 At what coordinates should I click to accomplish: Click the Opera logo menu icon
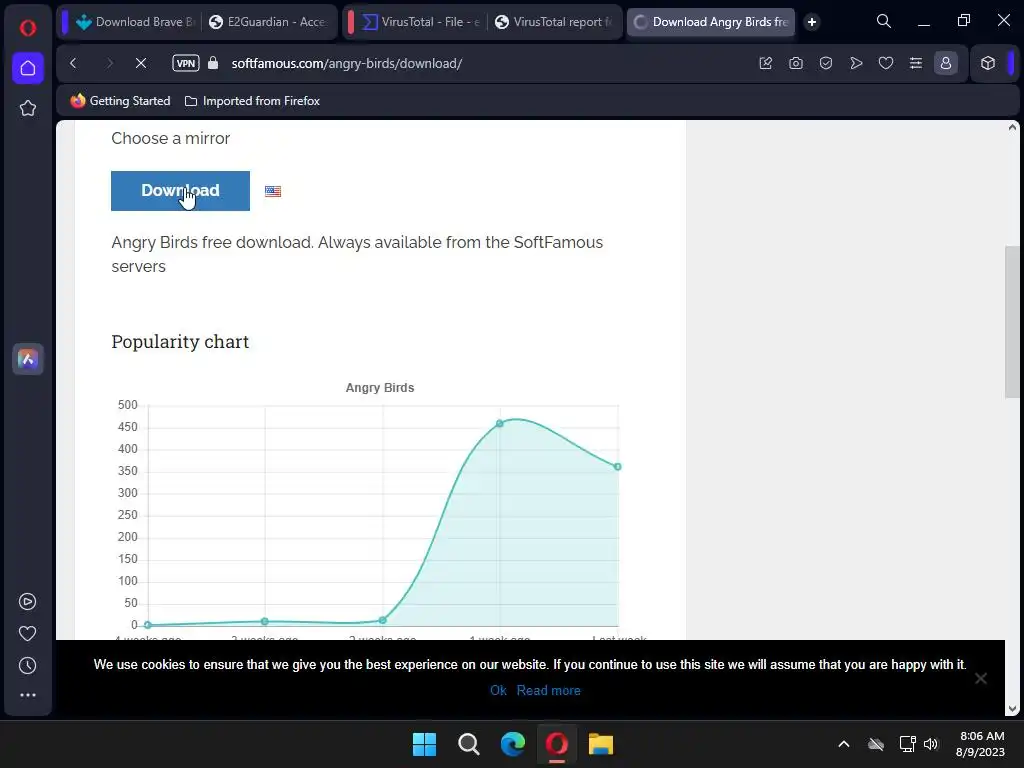click(27, 27)
